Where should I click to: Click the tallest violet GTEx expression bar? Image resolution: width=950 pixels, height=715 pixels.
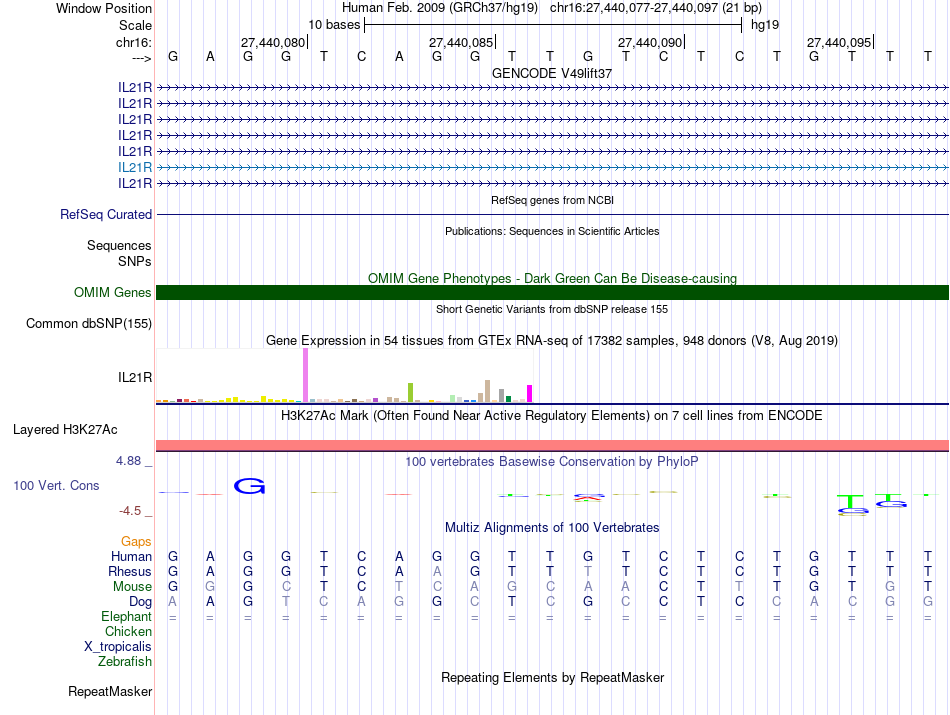[x=305, y=375]
